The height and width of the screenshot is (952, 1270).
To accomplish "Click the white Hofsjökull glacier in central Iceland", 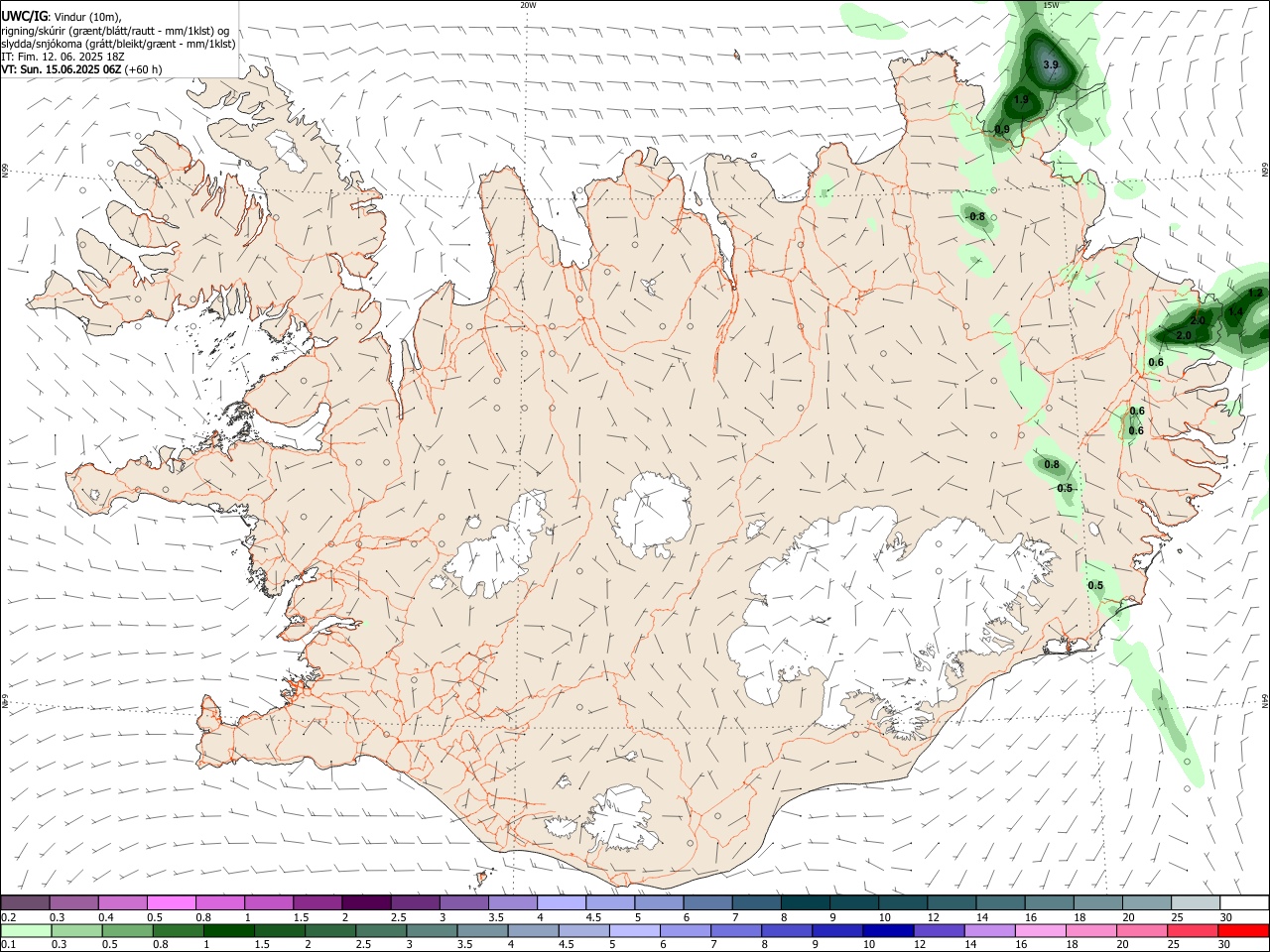I will click(652, 513).
